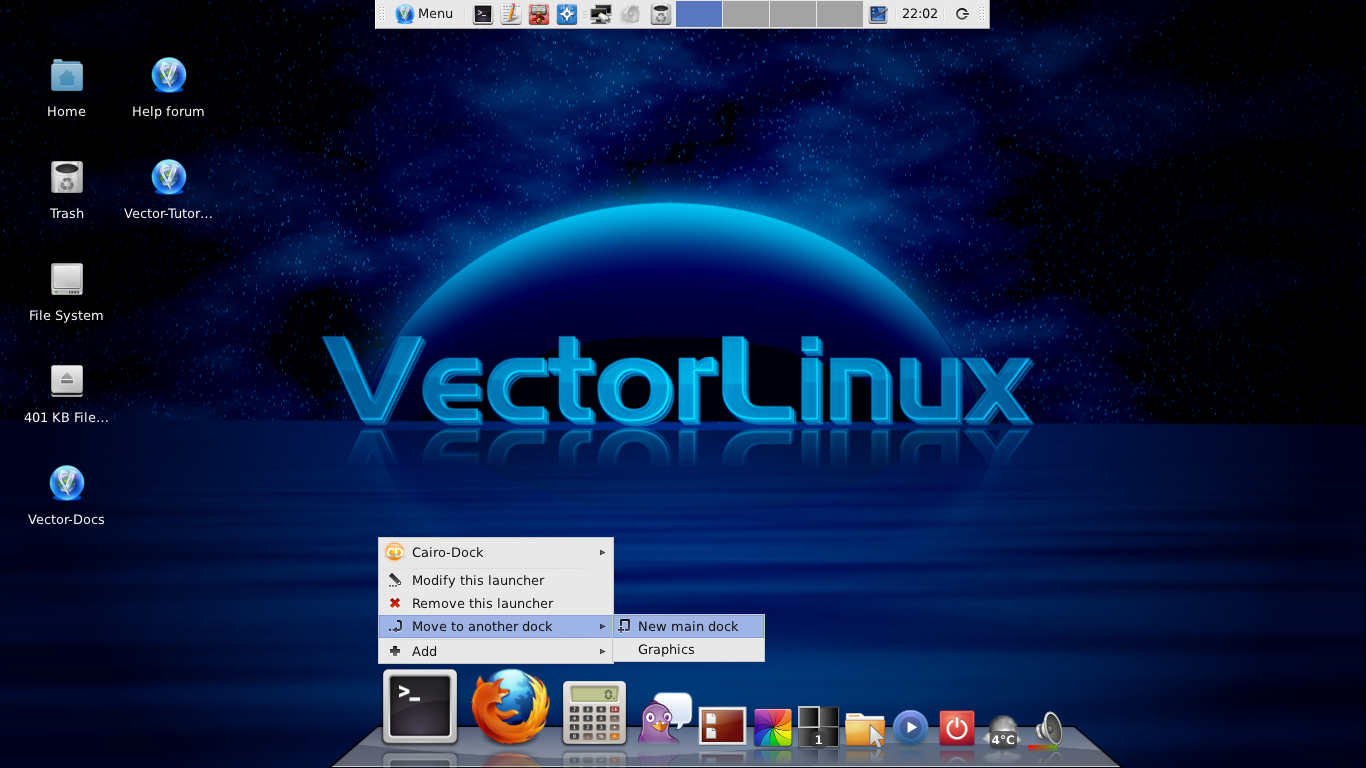
Task: Click the speaker volume icon in the dock
Action: pos(1045,731)
